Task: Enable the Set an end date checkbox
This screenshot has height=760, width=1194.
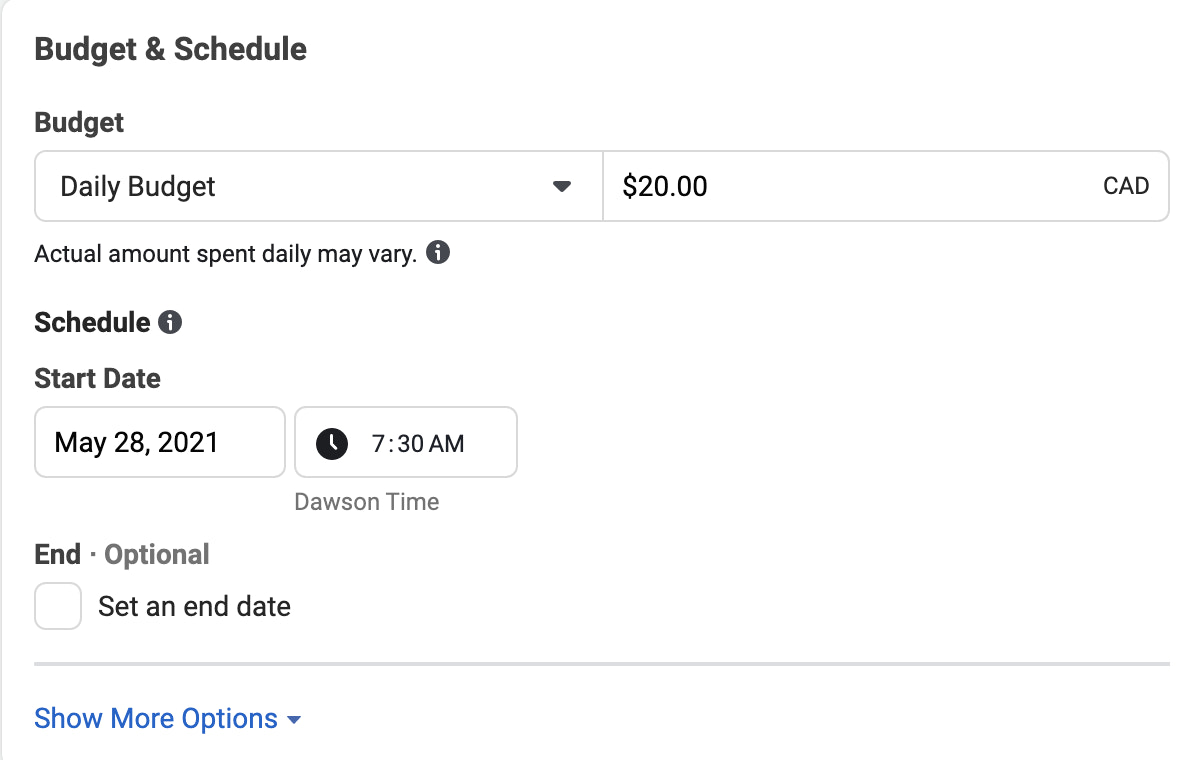Action: (57, 605)
